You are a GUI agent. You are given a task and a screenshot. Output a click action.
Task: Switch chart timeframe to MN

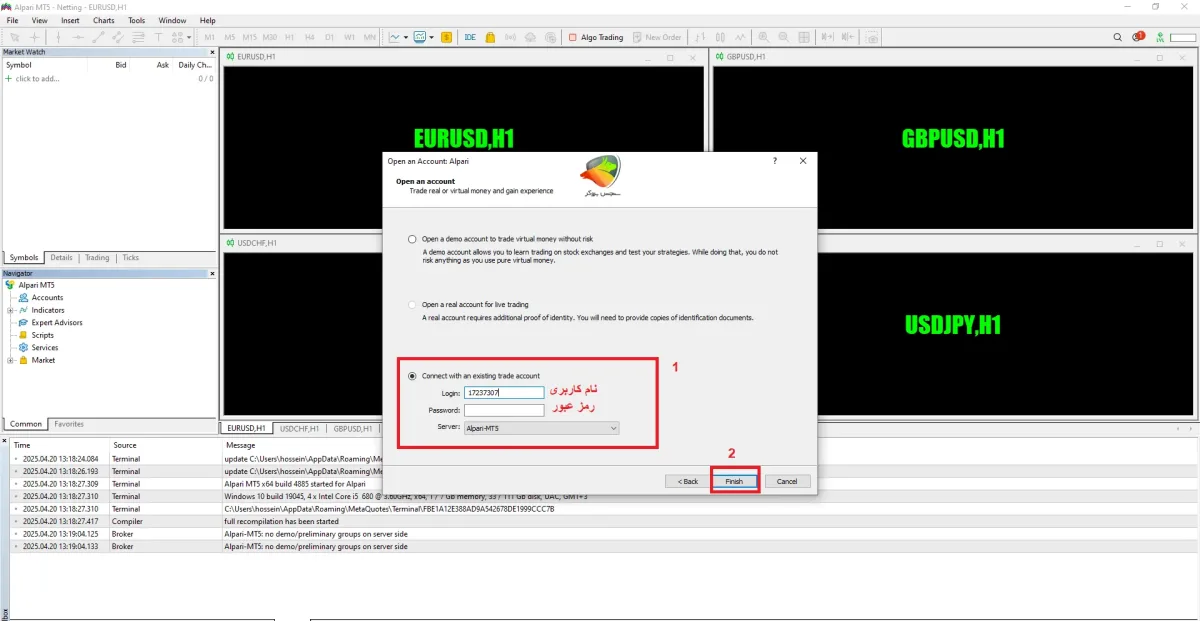click(369, 37)
